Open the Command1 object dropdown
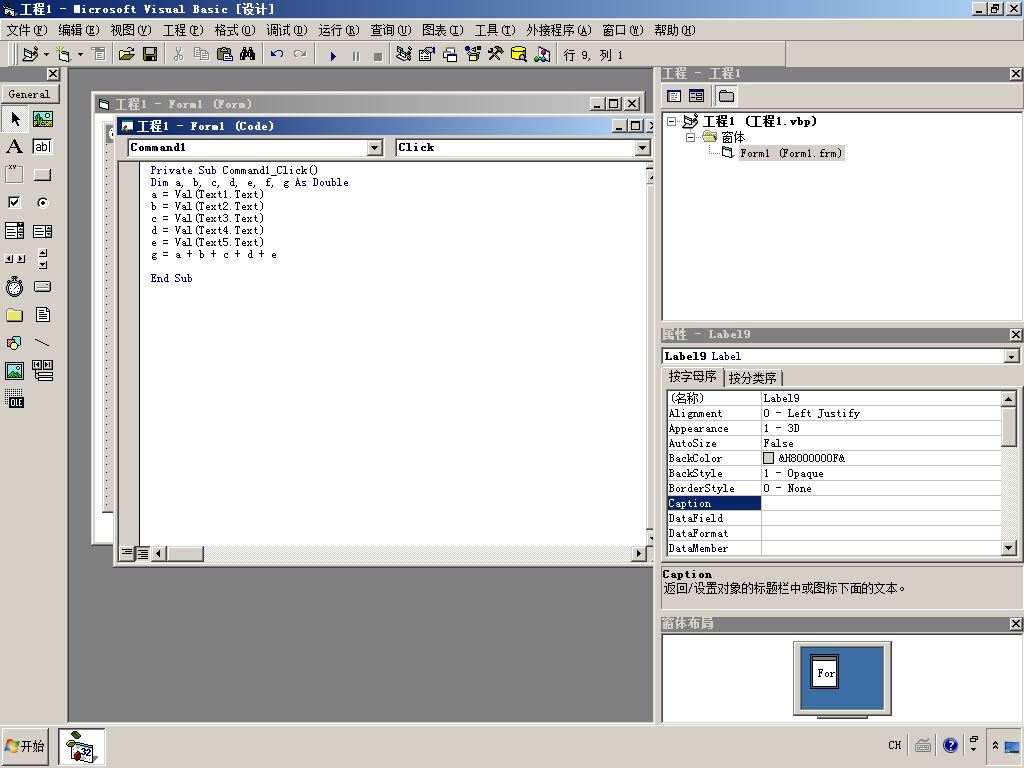1024x768 pixels. [374, 148]
